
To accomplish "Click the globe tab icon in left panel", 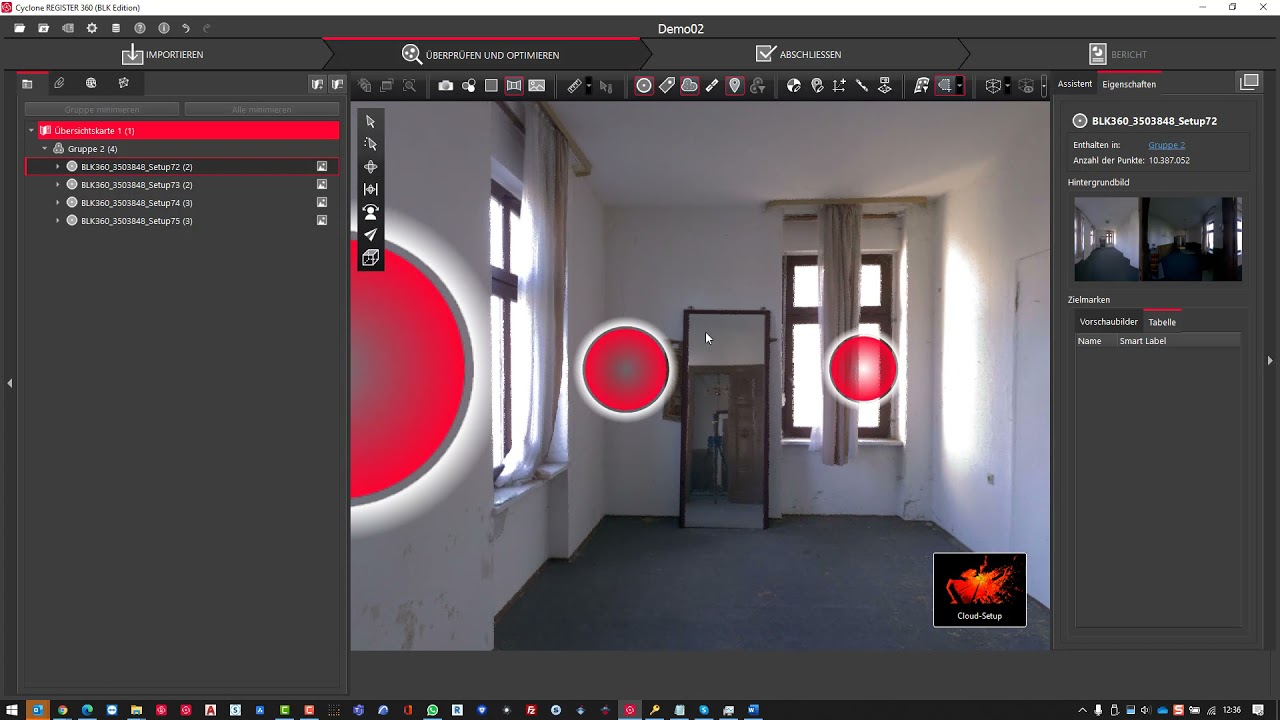I will point(91,83).
